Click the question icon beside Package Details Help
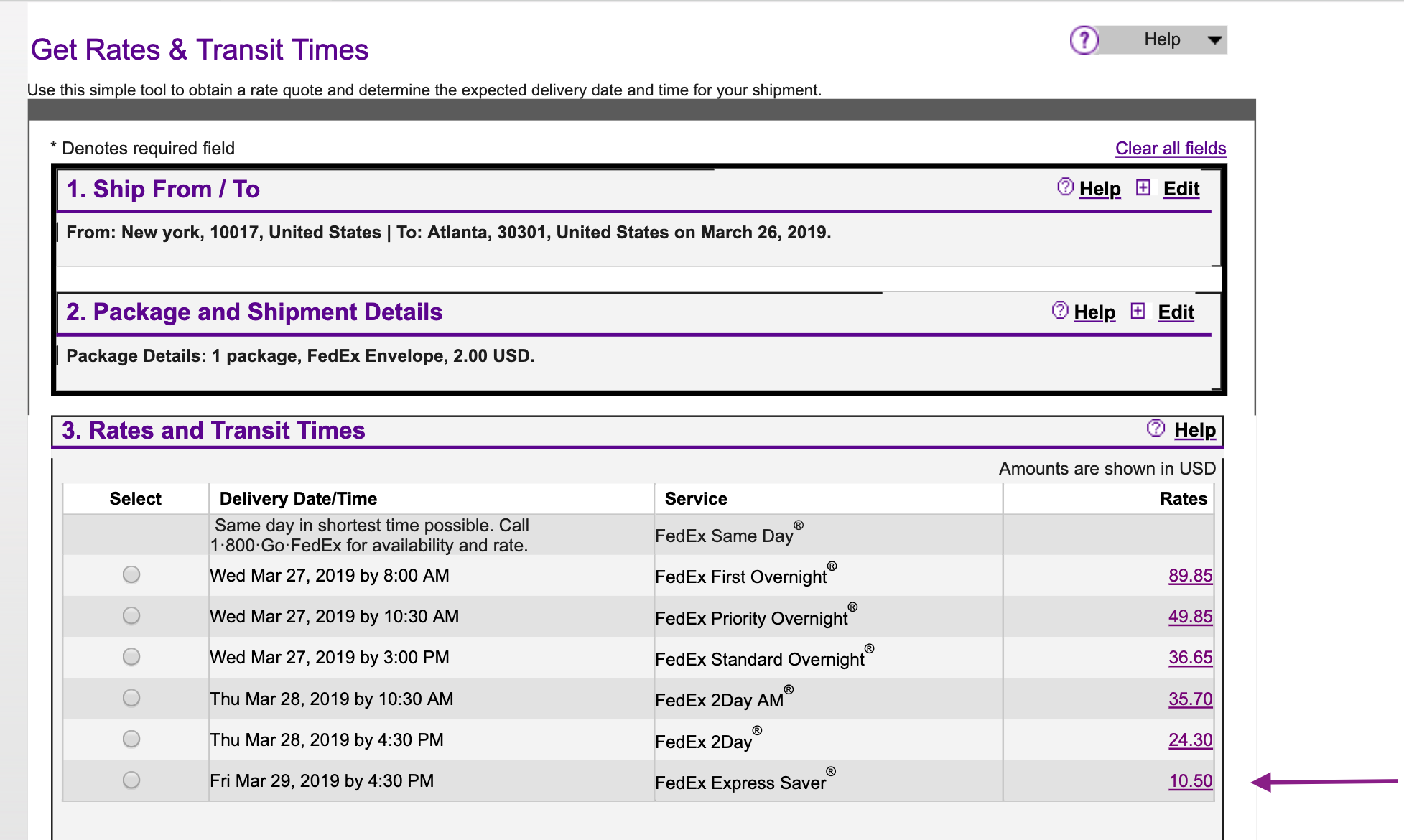 pos(1060,310)
